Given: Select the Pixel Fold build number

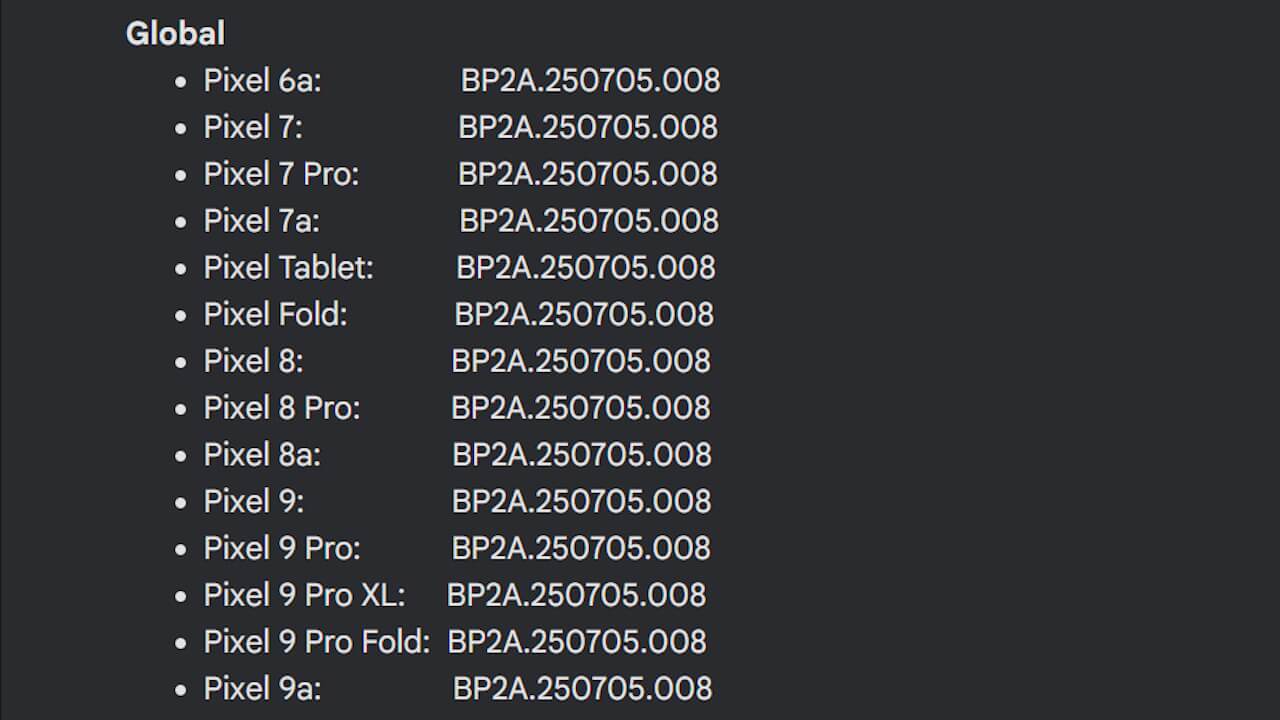Looking at the screenshot, I should [584, 314].
